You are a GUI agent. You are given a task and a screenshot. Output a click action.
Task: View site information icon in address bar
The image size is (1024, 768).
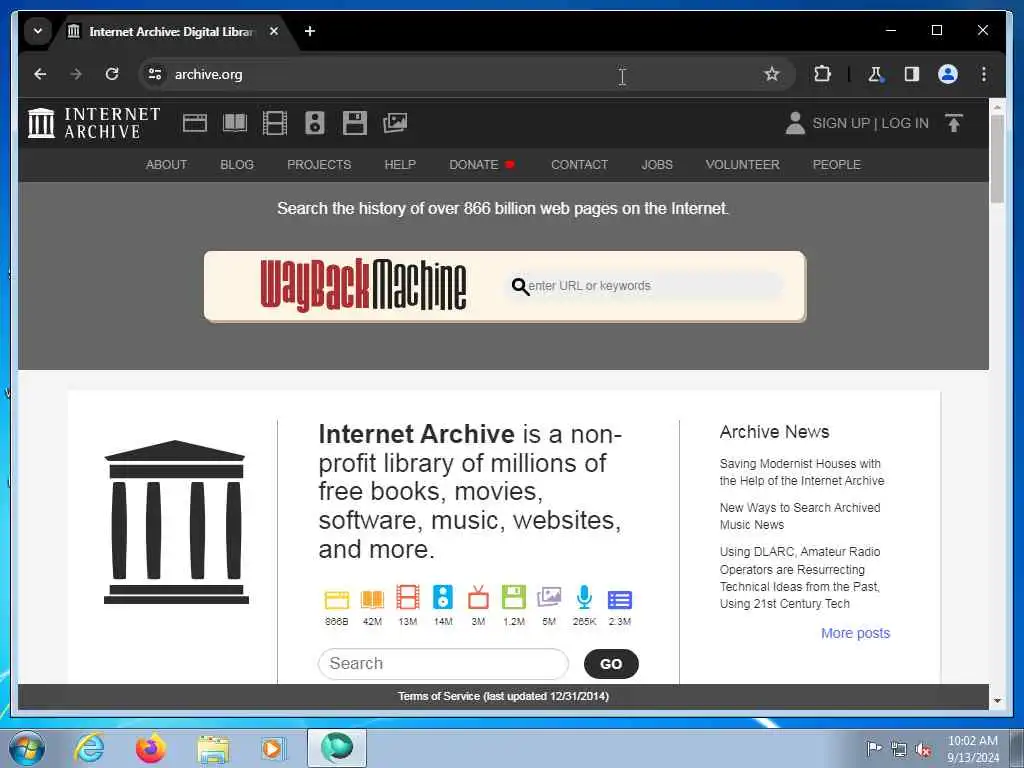coord(155,74)
